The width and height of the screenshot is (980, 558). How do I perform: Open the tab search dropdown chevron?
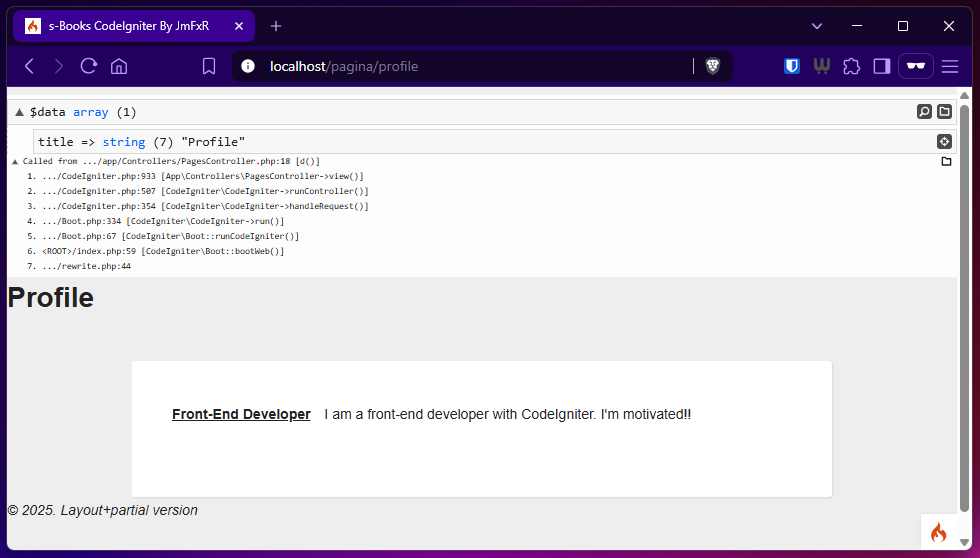click(817, 26)
